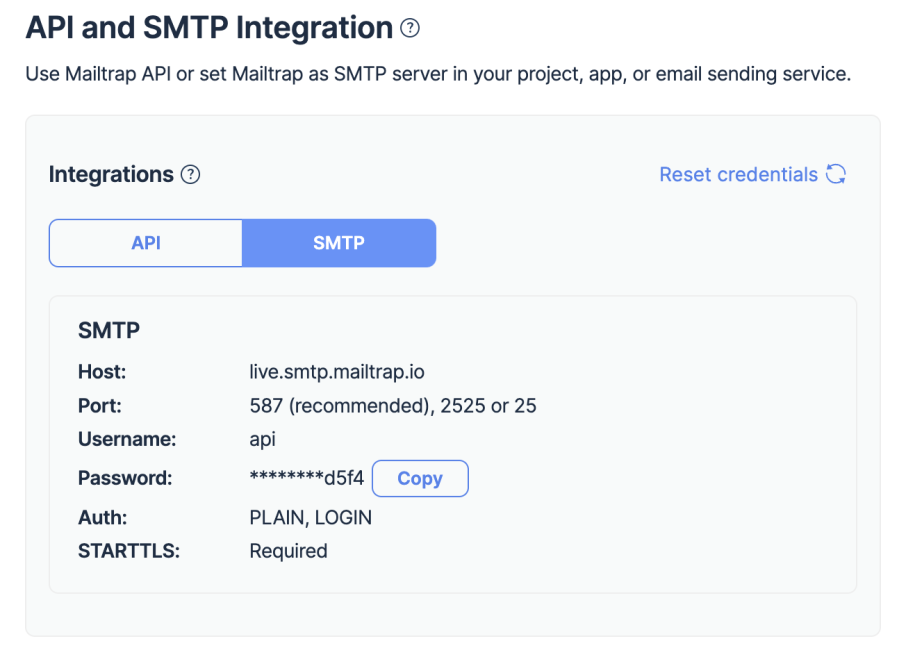Click the STARTTLS: label

coord(129,551)
